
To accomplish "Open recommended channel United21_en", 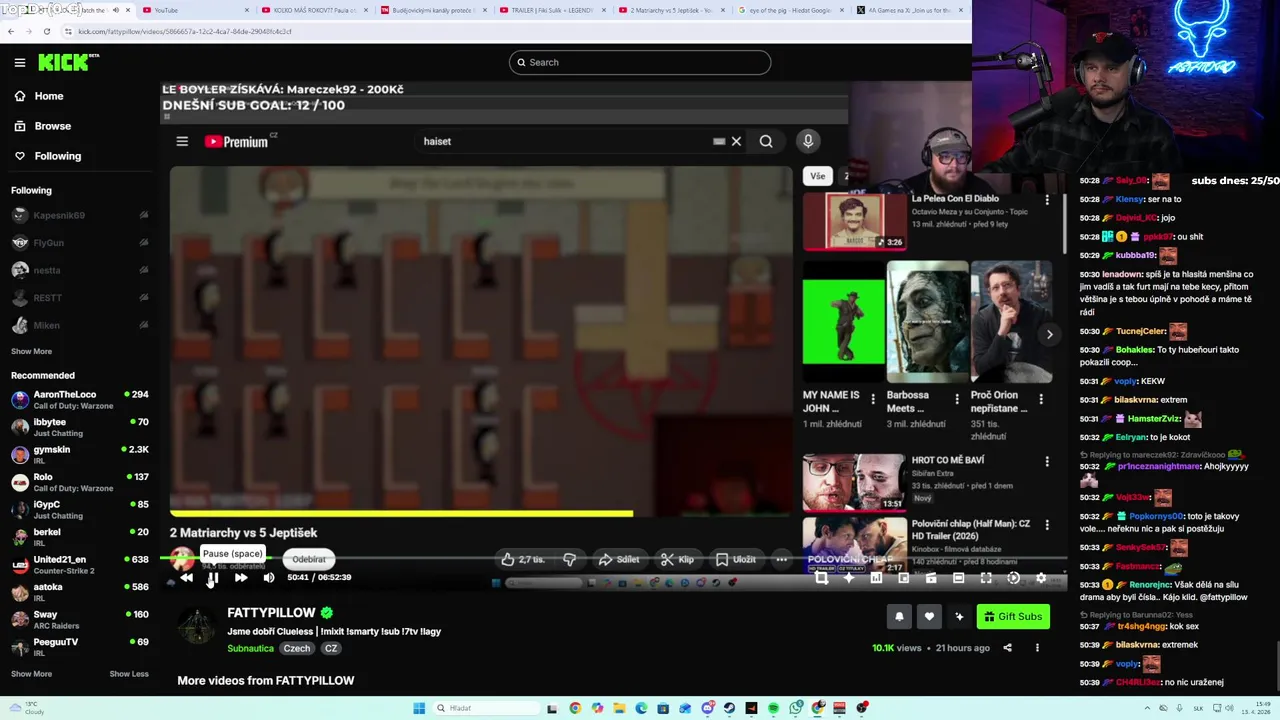I will click(x=80, y=565).
